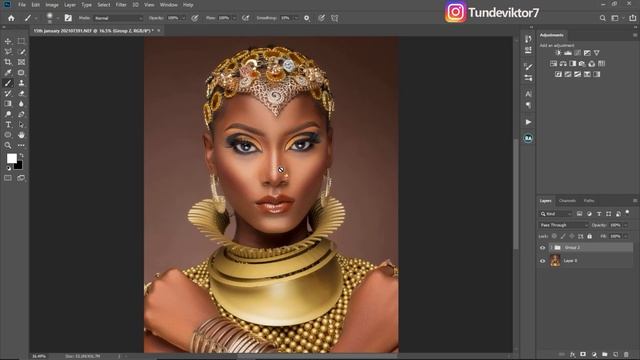
Task: Select the Frame tool
Action: pos(21,62)
